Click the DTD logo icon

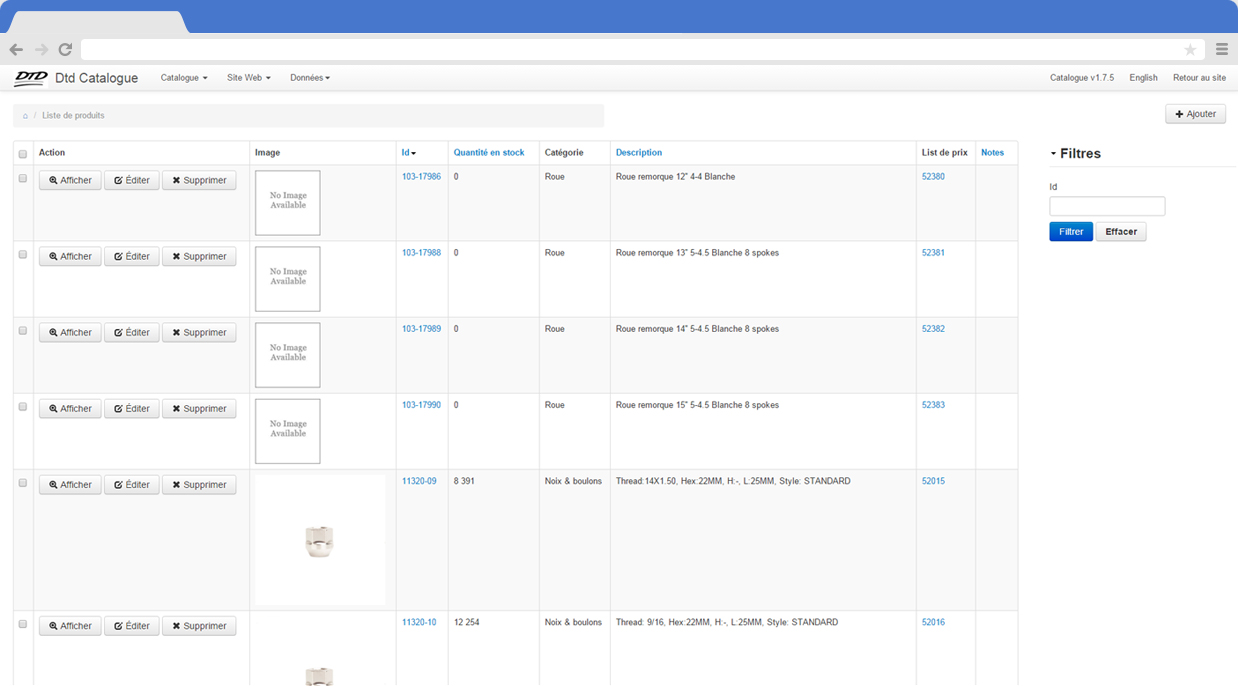click(x=30, y=78)
